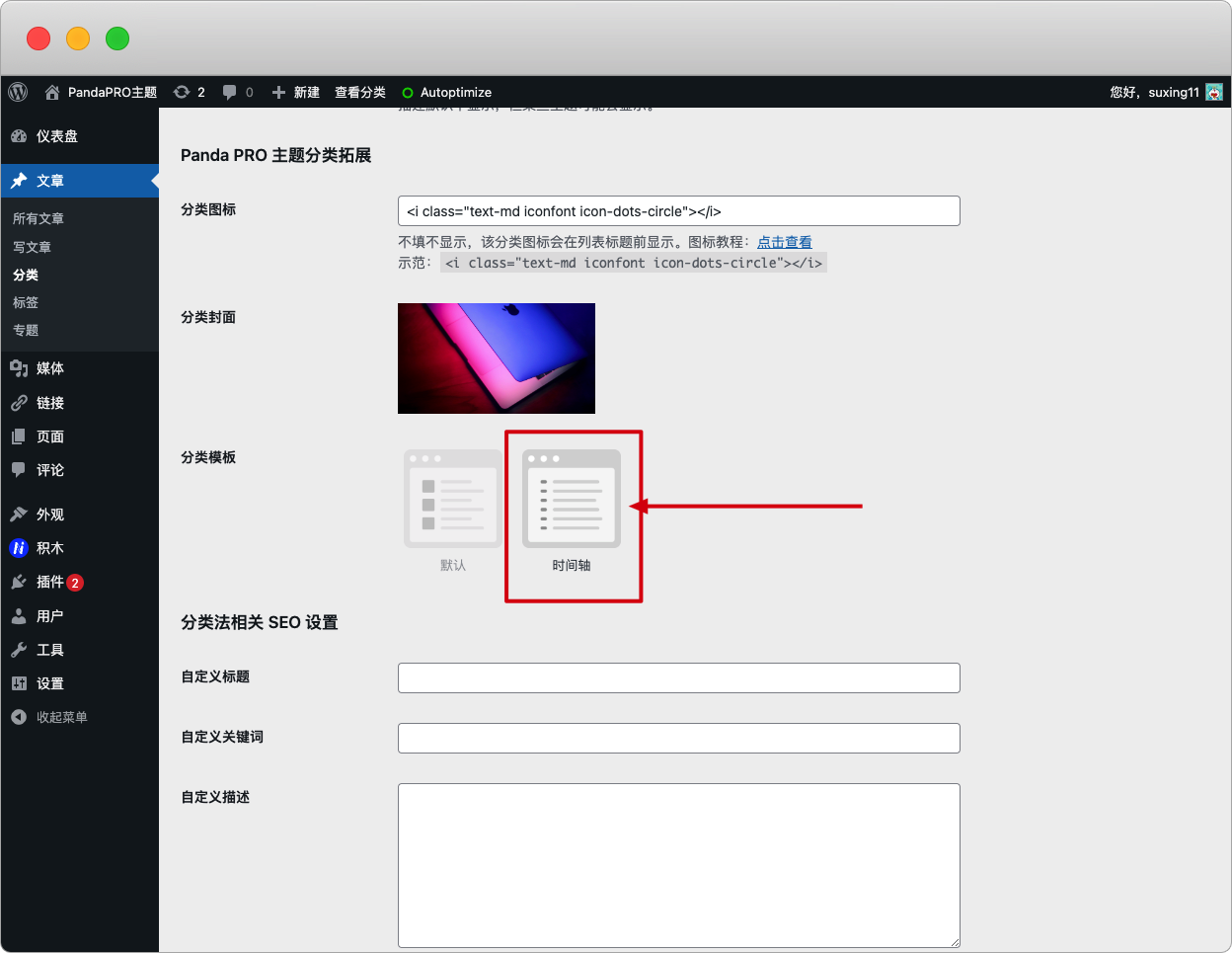Open 链接 links in the sidebar
This screenshot has height=953, width=1232.
79,403
